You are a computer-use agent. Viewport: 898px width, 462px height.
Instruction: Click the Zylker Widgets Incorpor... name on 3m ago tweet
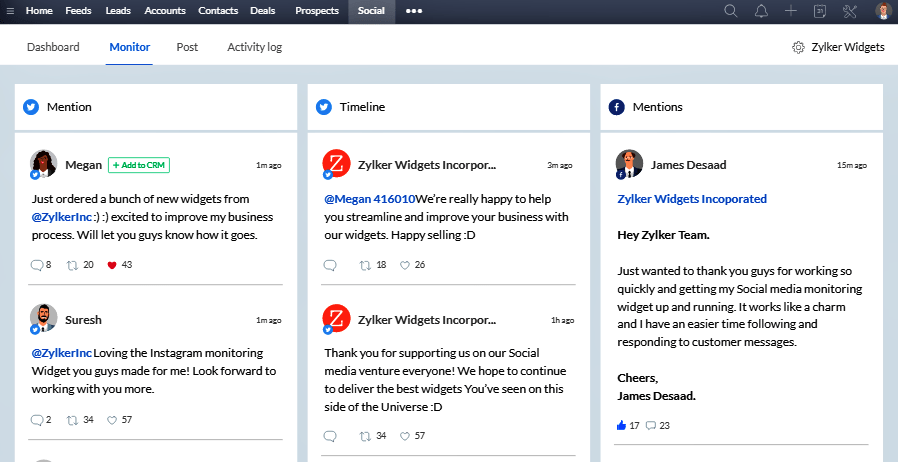point(427,165)
